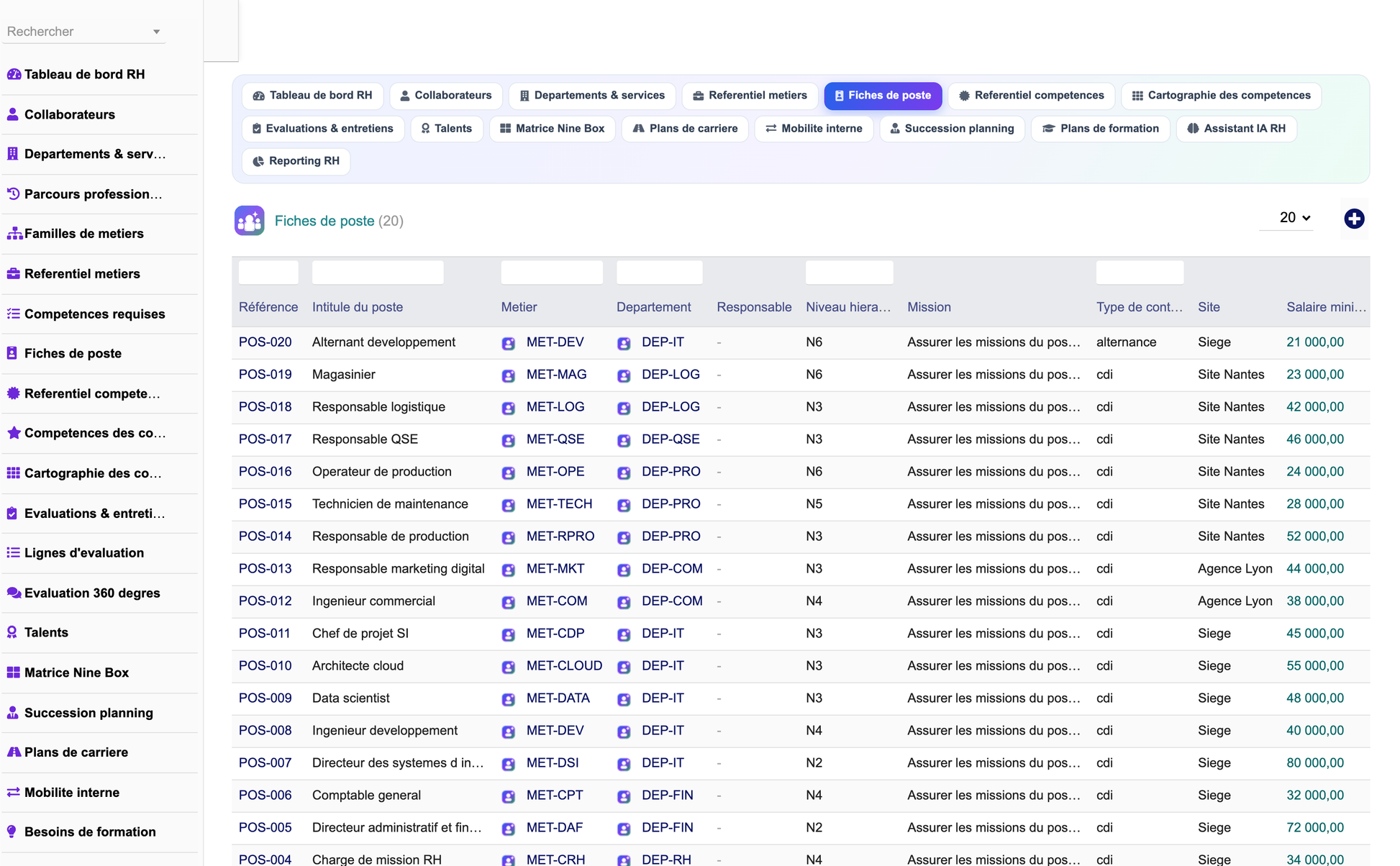Click the Type de contrat filter field

pyautogui.click(x=1140, y=273)
